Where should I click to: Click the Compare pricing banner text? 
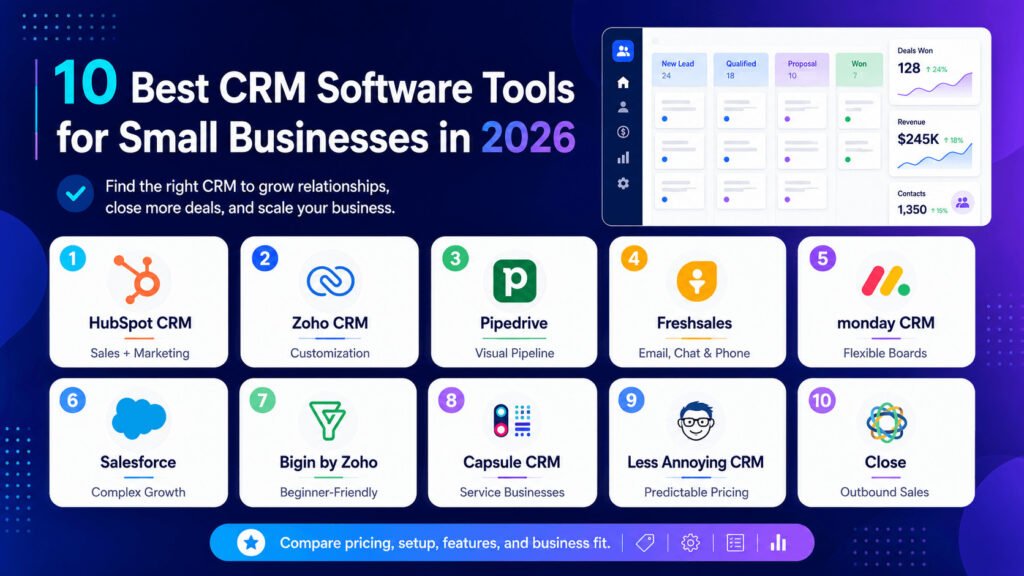tap(445, 543)
